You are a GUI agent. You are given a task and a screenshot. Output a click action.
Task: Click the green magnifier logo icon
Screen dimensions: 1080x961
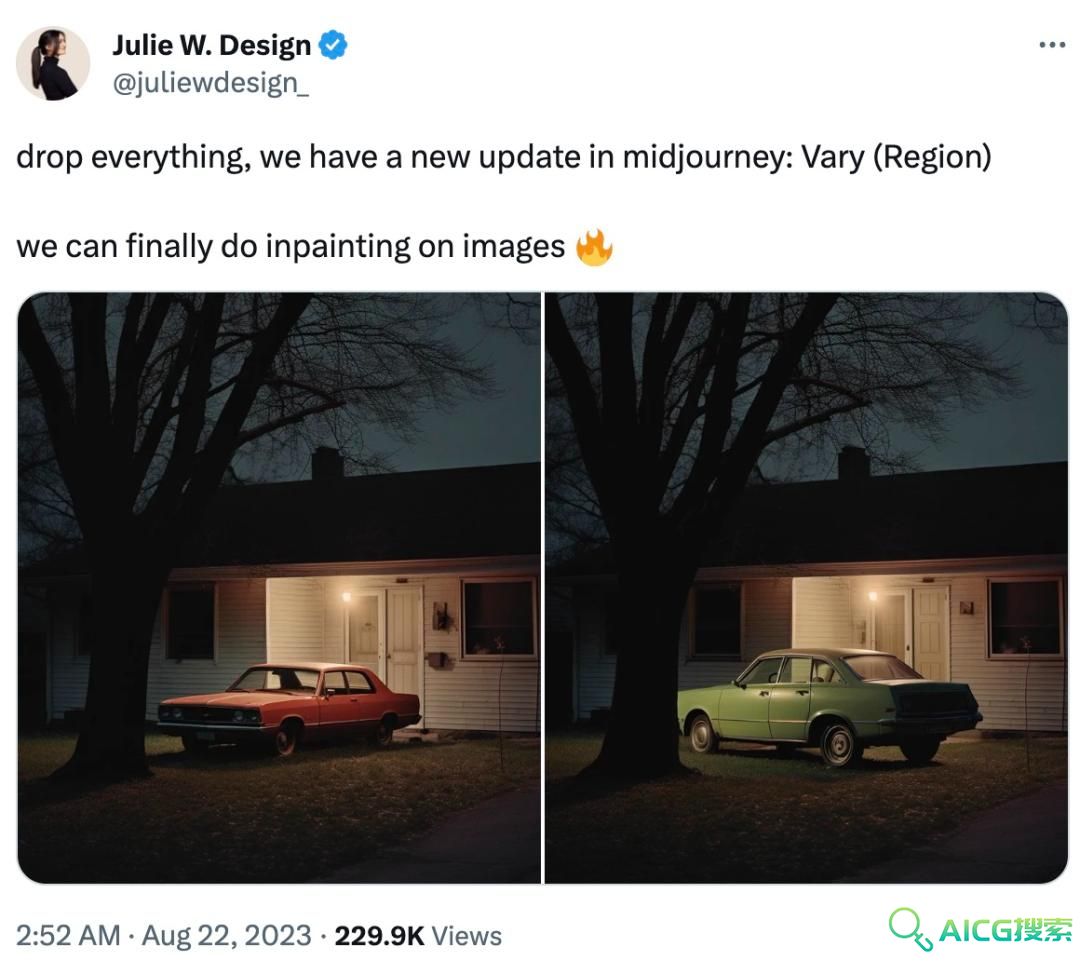pyautogui.click(x=910, y=929)
